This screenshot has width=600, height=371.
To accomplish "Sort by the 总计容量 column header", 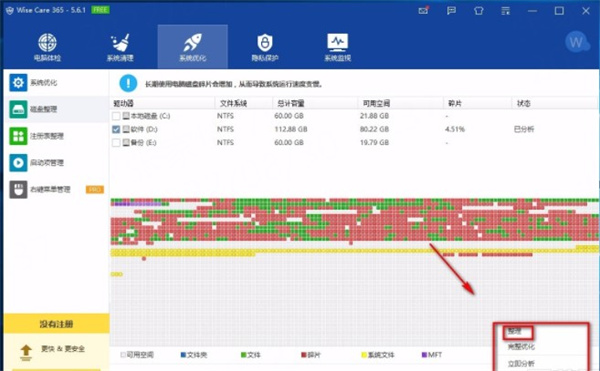I will point(315,103).
